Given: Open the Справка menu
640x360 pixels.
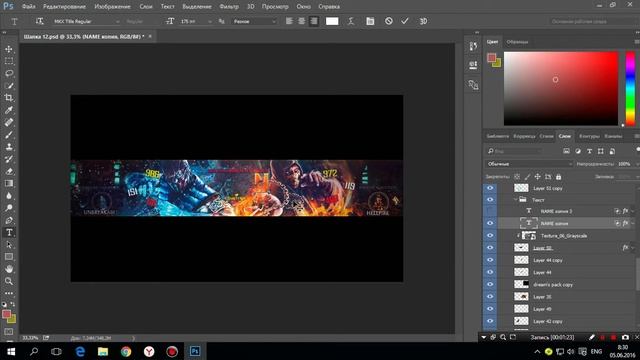Looking at the screenshot, I should pyautogui.click(x=329, y=7).
